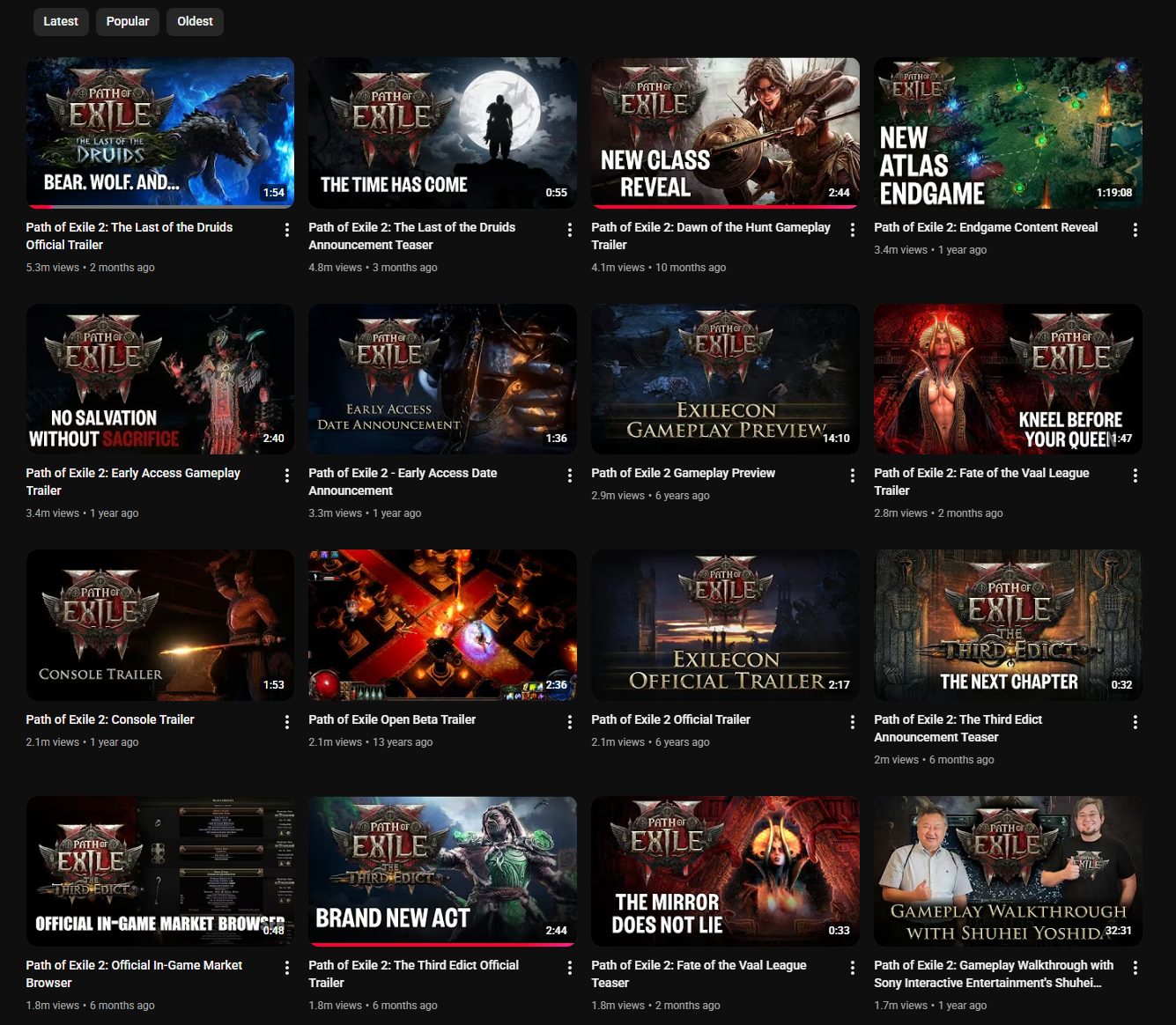The width and height of the screenshot is (1176, 1025).
Task: Open more actions for Path of Exile Open Beta Trailer
Action: [x=570, y=722]
